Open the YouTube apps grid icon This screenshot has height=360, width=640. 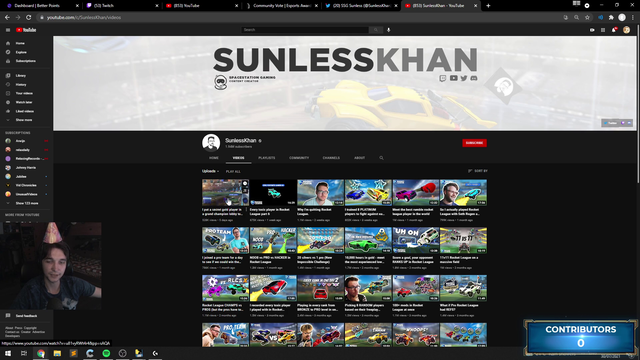point(603,30)
